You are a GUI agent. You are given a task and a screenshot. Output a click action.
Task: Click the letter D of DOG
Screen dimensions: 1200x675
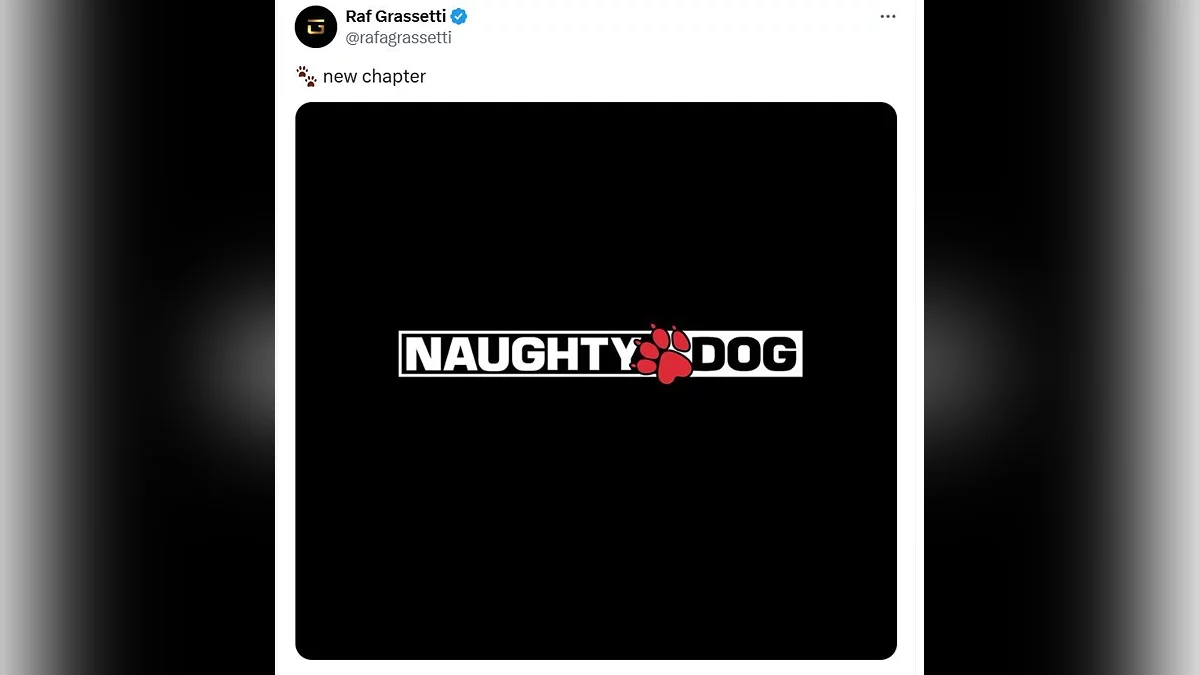710,354
